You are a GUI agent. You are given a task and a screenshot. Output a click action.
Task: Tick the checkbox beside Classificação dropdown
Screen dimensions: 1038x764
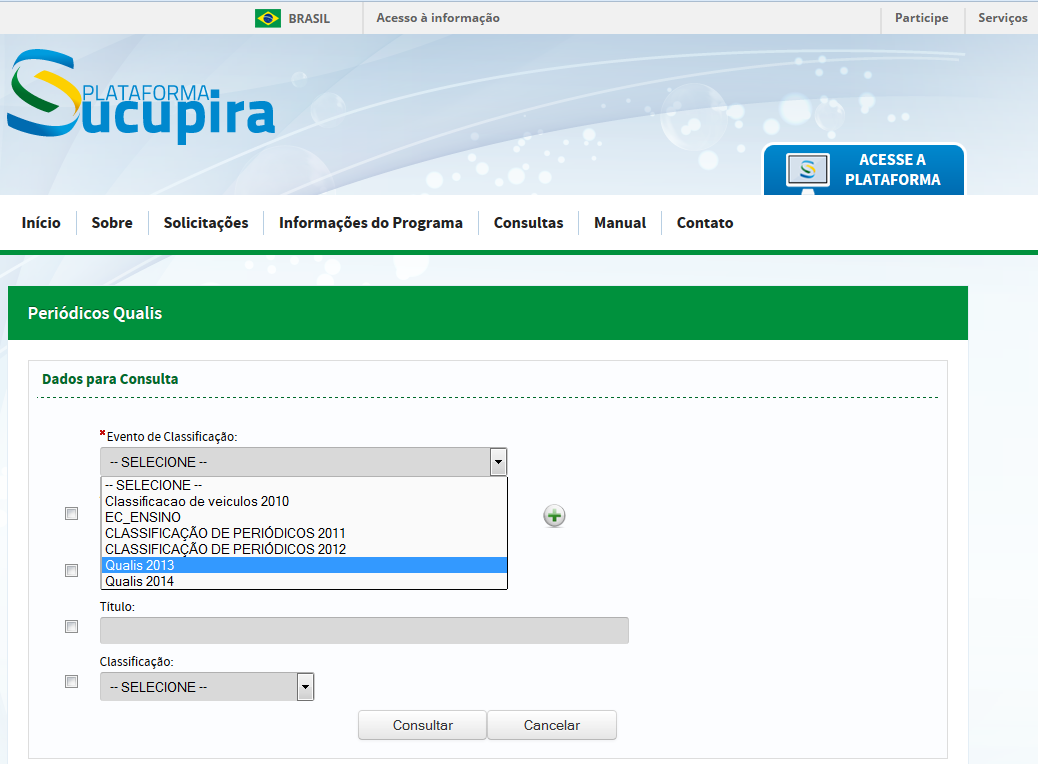point(71,681)
